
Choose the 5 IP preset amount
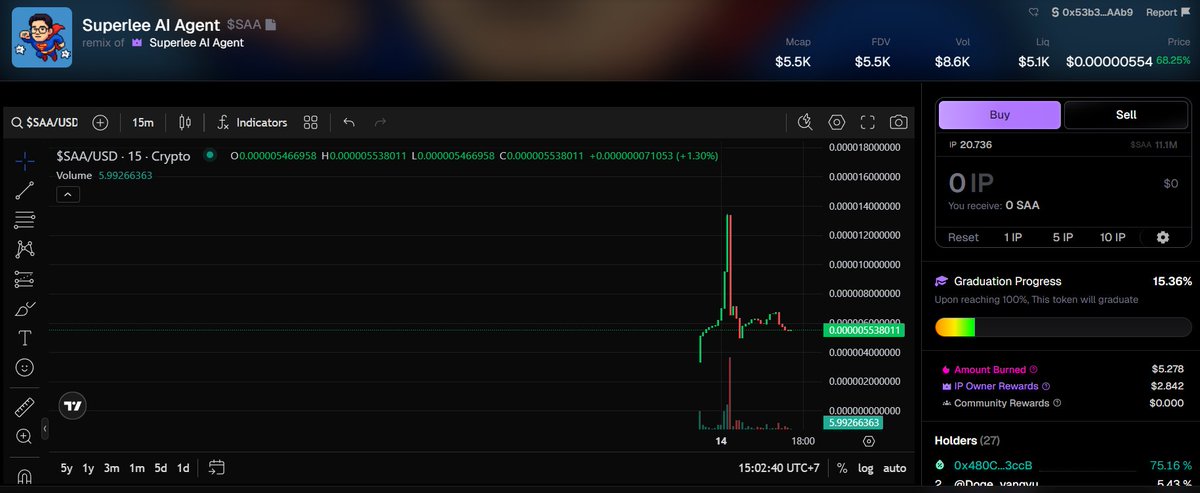(x=1063, y=238)
